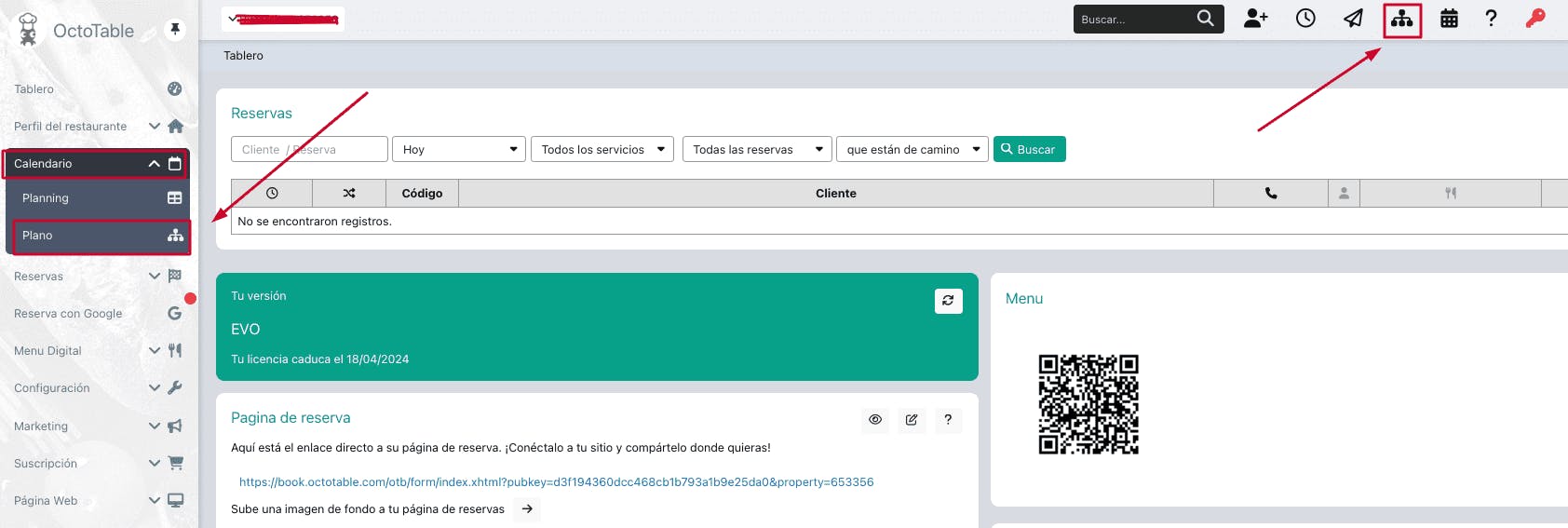The height and width of the screenshot is (528, 1568).
Task: Click the shuffle column header icon
Action: tap(349, 193)
